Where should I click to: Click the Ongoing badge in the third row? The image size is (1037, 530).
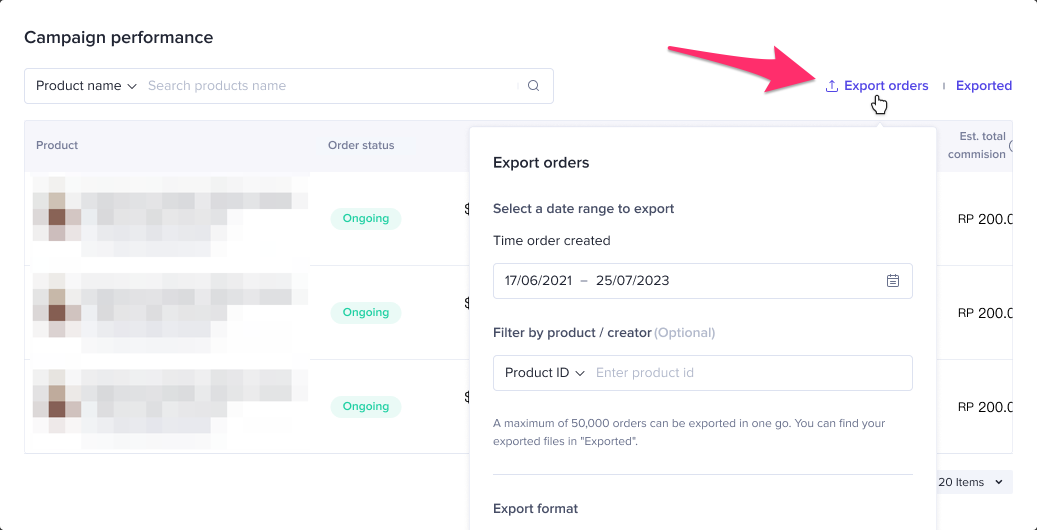point(366,407)
